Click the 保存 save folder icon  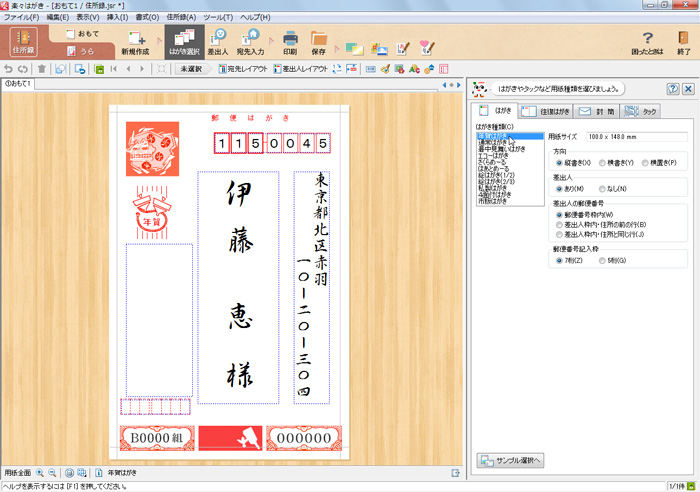click(x=319, y=40)
